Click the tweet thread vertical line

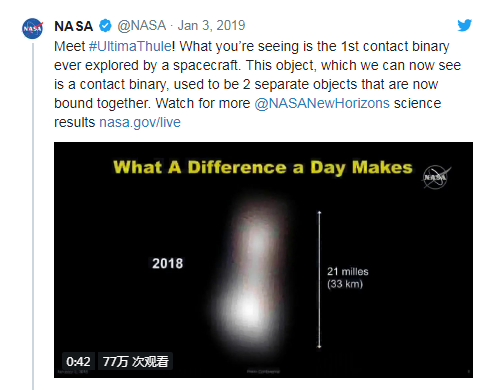33,216
